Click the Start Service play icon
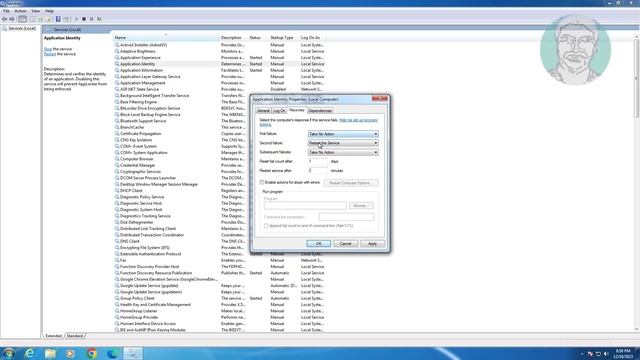This screenshot has width=640, height=360. 76,19
